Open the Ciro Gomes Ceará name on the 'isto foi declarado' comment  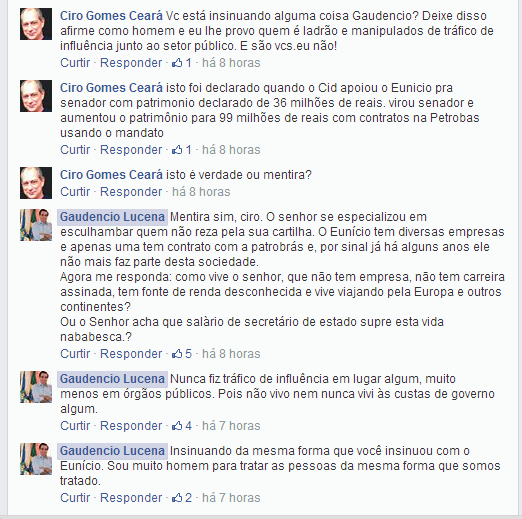111,88
